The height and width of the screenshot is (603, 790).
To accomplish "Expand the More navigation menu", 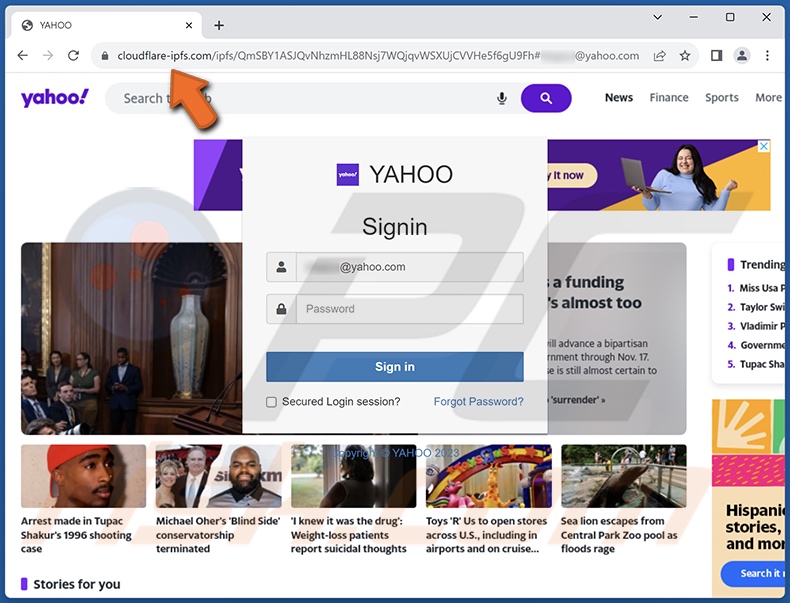I will tap(768, 98).
